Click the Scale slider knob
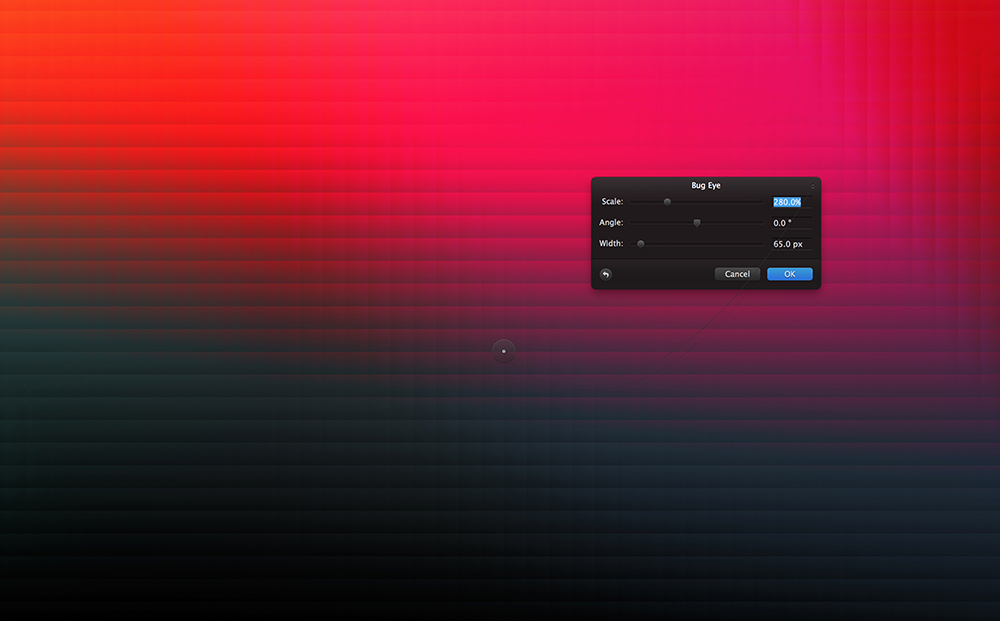This screenshot has height=621, width=1000. (667, 202)
